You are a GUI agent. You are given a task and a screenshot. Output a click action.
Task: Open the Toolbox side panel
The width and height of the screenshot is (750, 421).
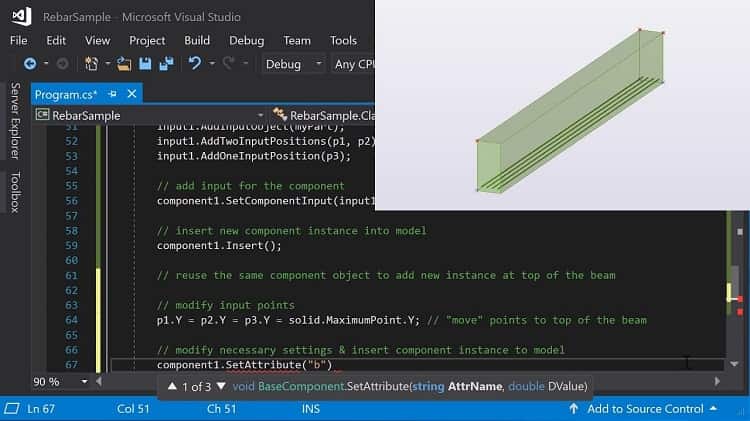15,192
